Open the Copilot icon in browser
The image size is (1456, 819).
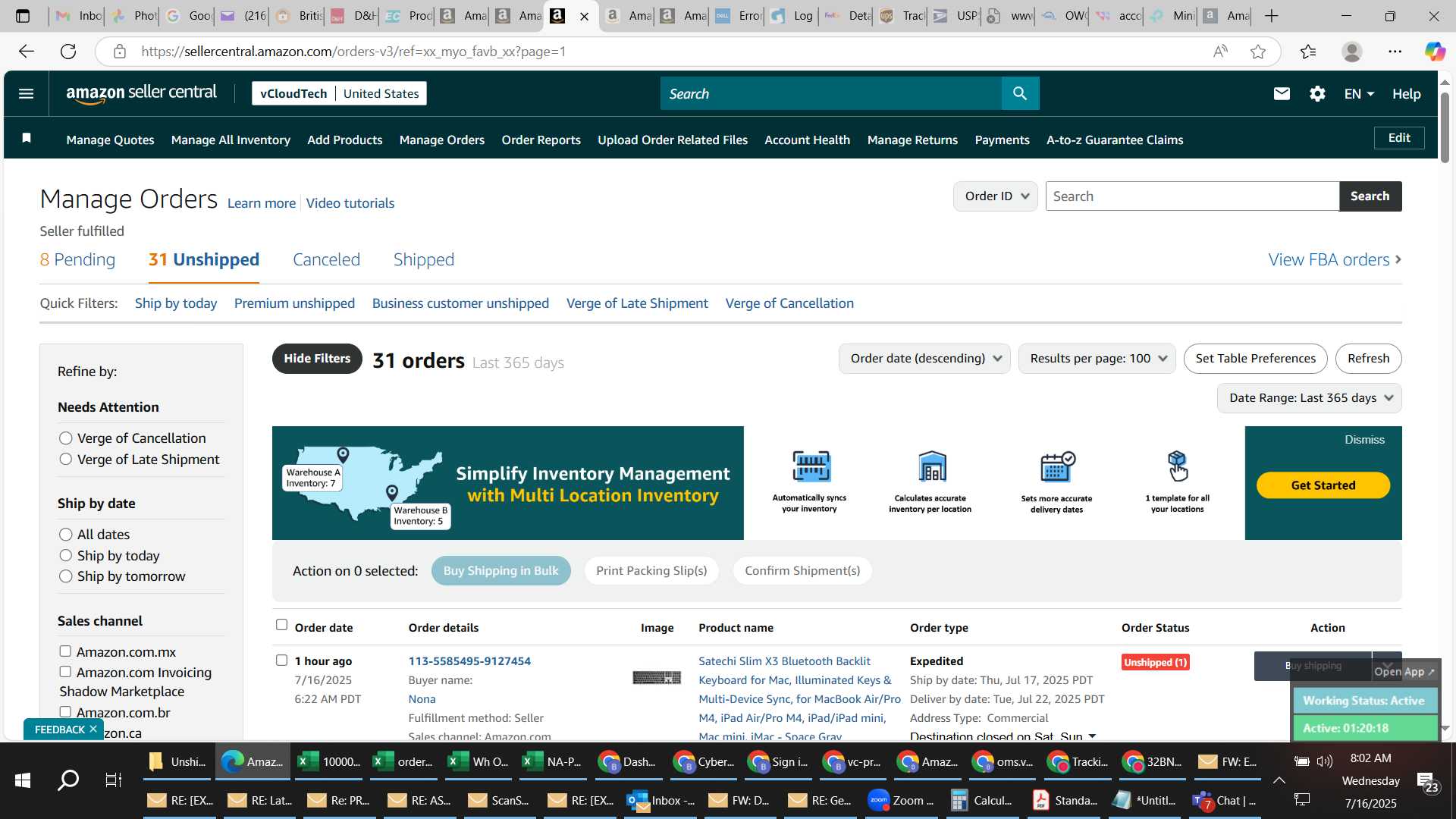pyautogui.click(x=1434, y=52)
